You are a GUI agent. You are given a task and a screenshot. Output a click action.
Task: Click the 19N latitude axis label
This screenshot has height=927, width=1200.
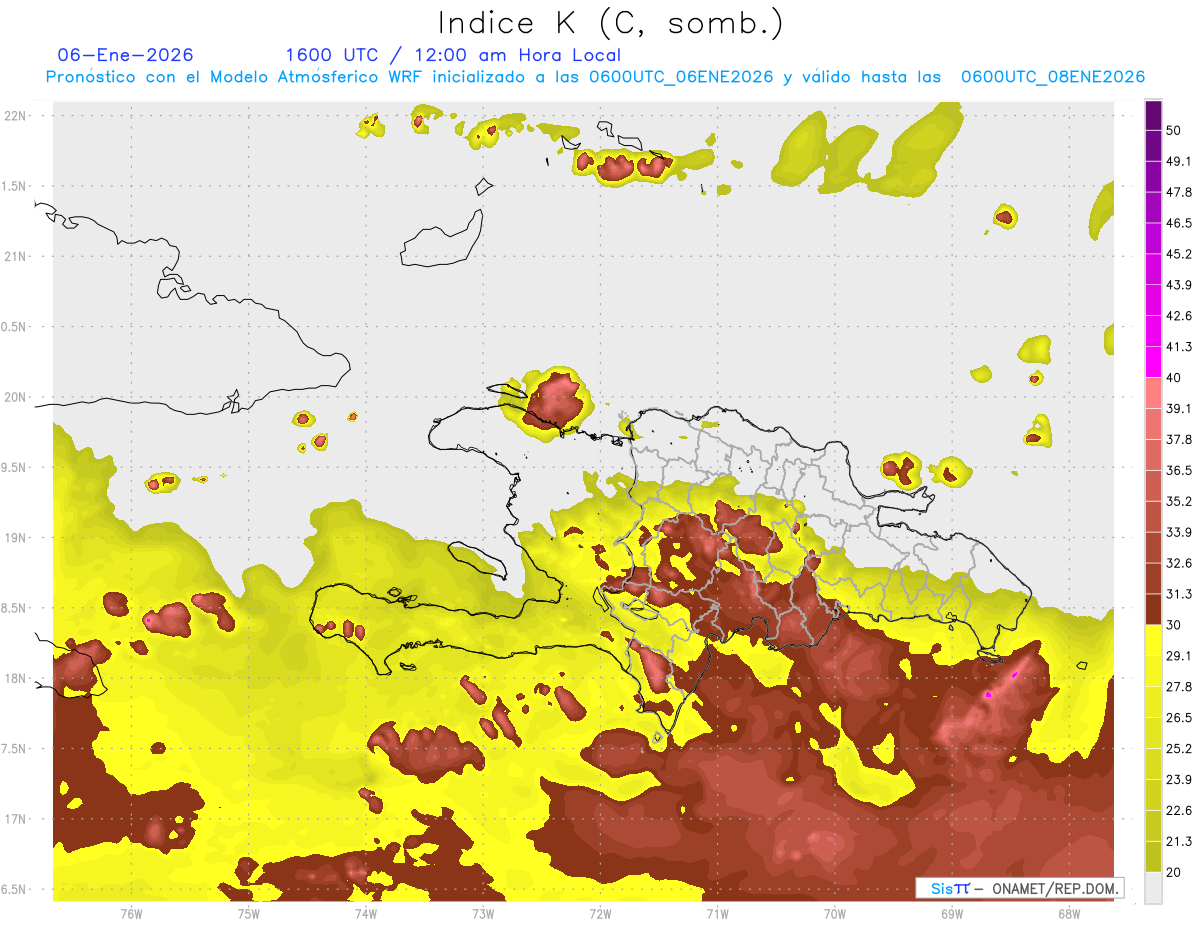tap(17, 537)
